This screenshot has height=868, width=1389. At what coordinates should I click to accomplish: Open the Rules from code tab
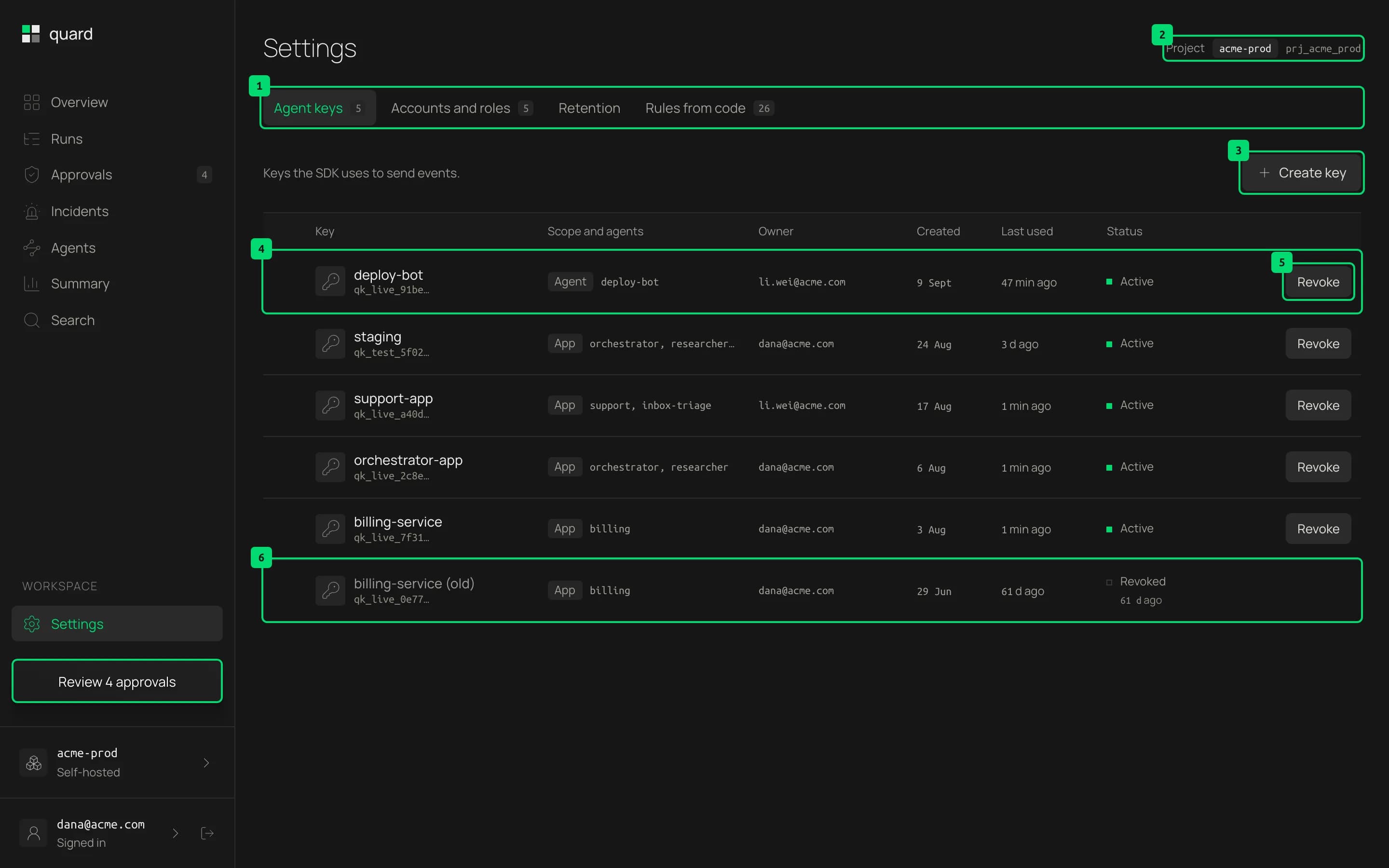click(709, 108)
